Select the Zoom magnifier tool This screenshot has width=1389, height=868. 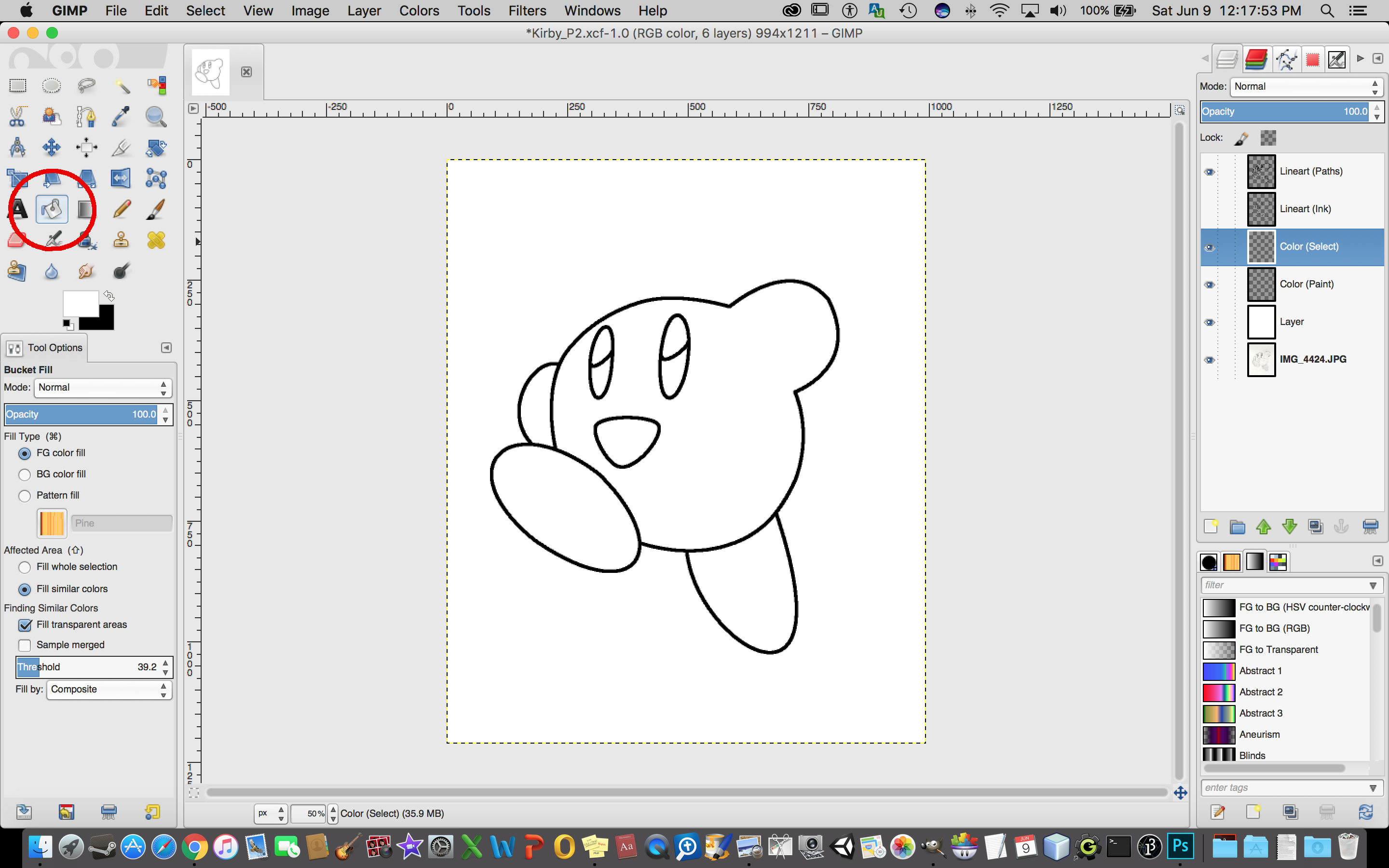pos(156,117)
